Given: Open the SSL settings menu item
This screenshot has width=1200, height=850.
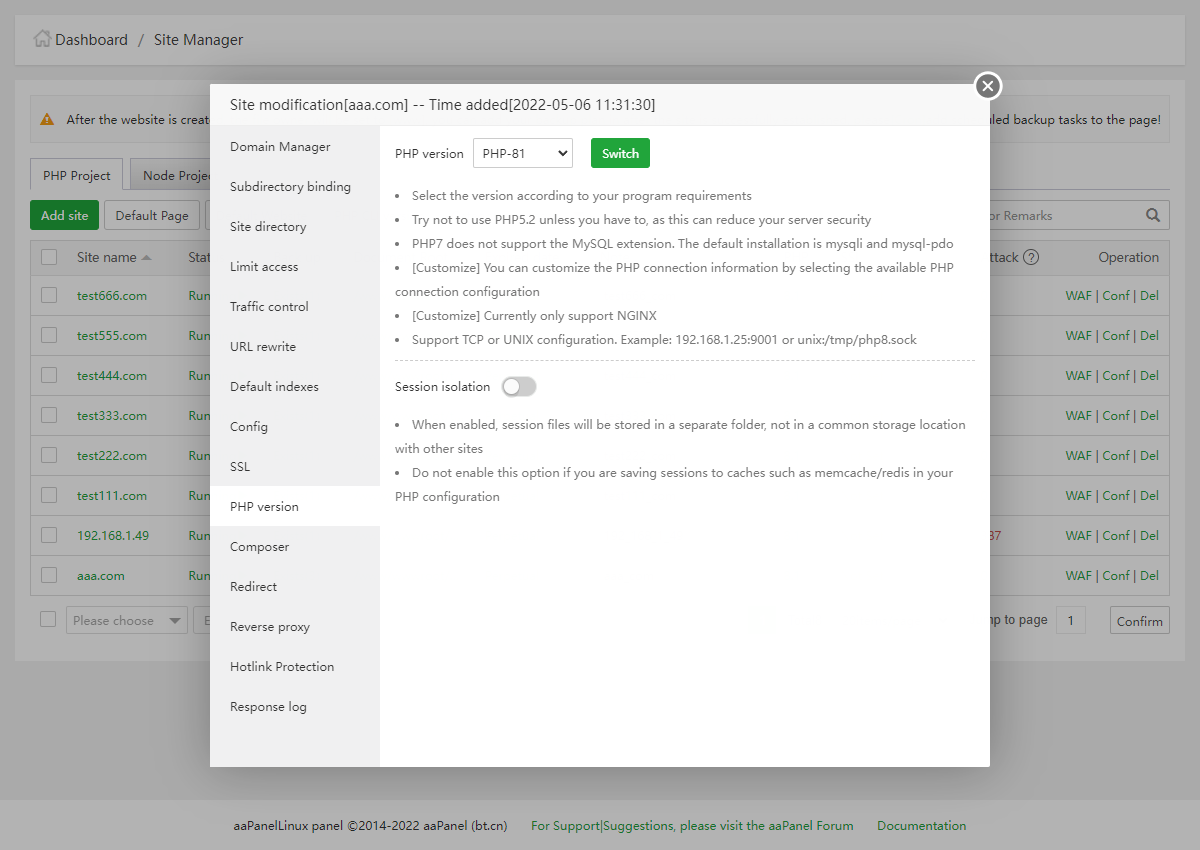Looking at the screenshot, I should pos(240,467).
